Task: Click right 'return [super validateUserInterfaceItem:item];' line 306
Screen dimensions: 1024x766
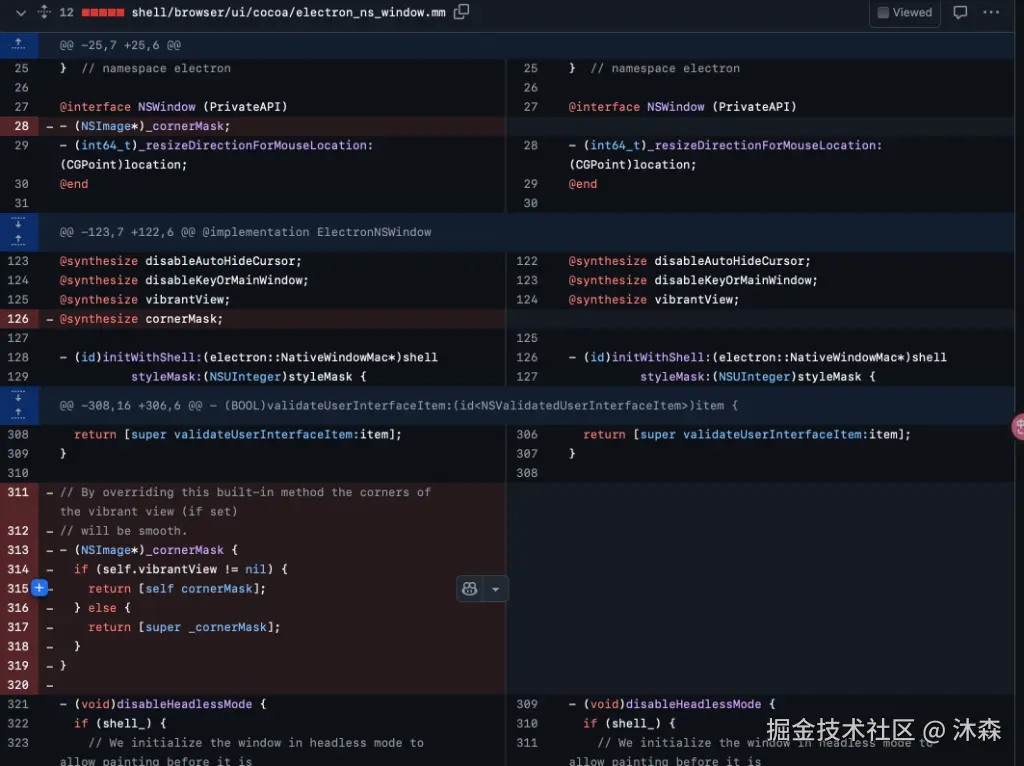Action: coord(747,434)
